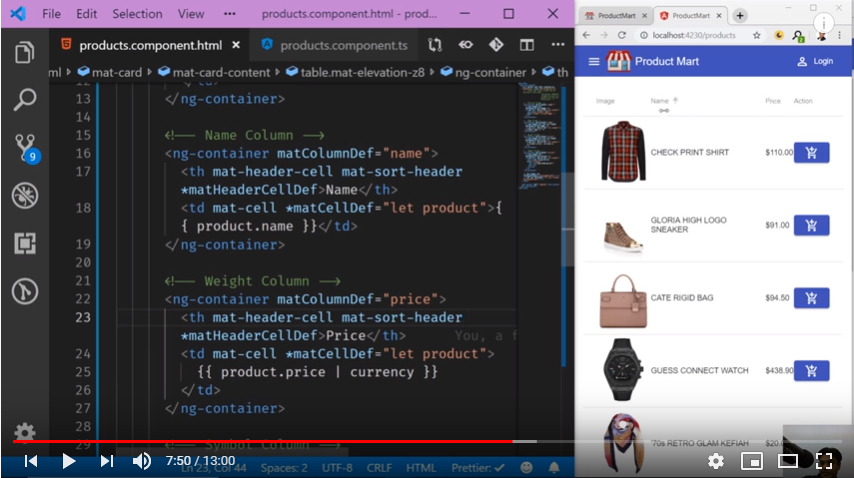
Task: Click the code minimap in the editor
Action: point(542,136)
